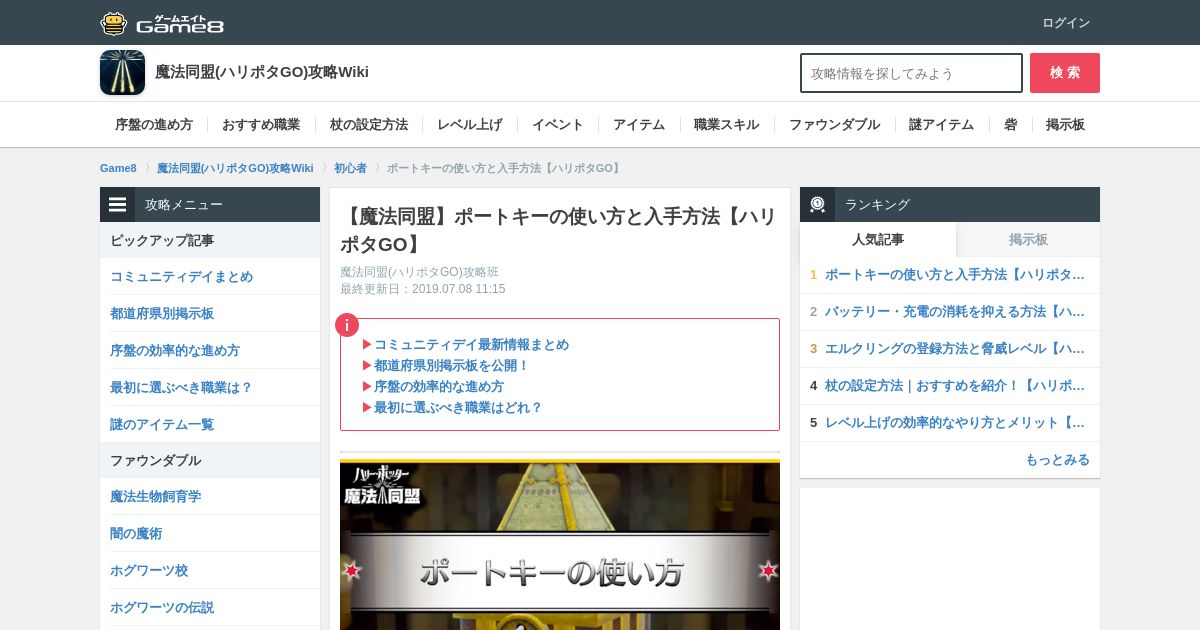Open 序盤の効率的な進め方 in sidebar
The height and width of the screenshot is (630, 1200).
[x=210, y=351]
